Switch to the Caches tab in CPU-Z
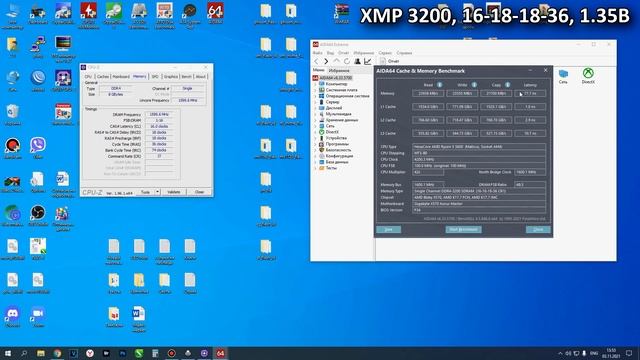The height and width of the screenshot is (360, 640). point(103,77)
